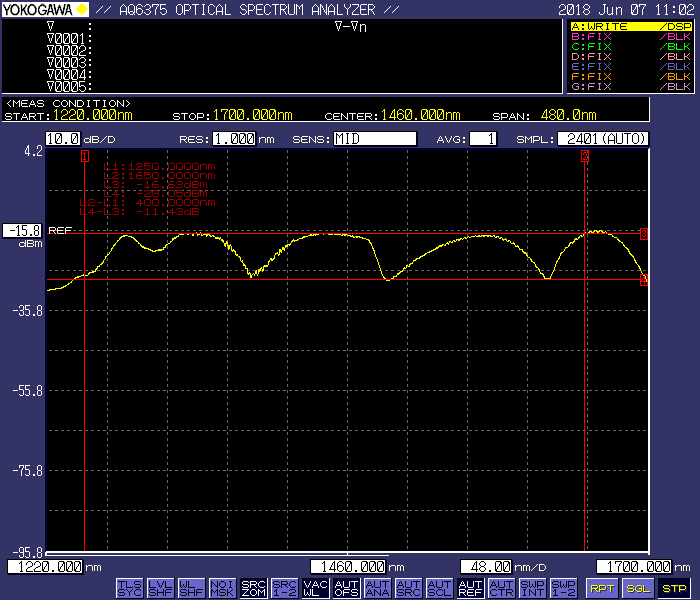The height and width of the screenshot is (600, 700).
Task: Click the AUT ANA auto analysis icon
Action: pyautogui.click(x=377, y=587)
